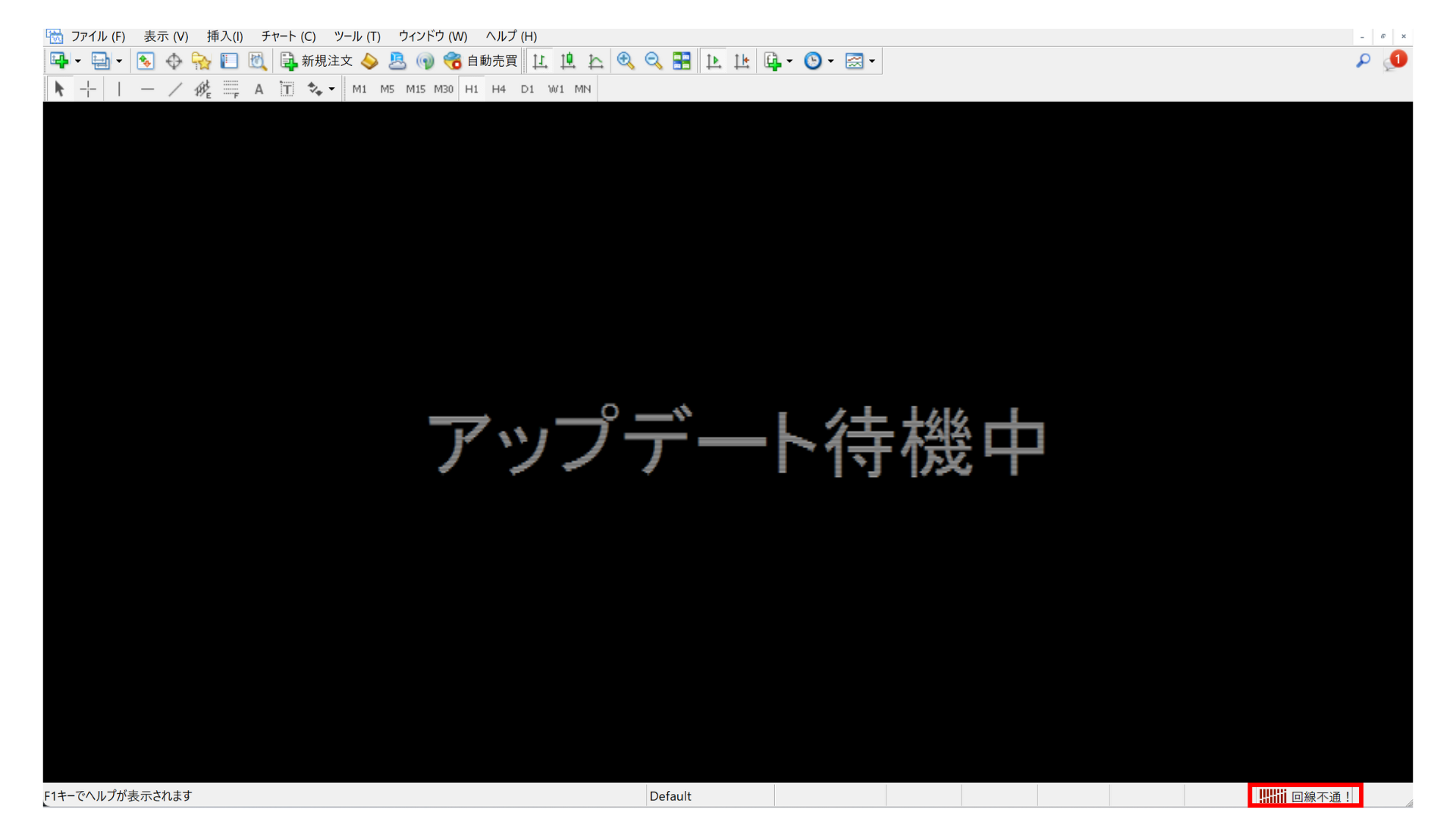This screenshot has width=1456, height=819.
Task: Zoom in on the chart
Action: (x=626, y=61)
